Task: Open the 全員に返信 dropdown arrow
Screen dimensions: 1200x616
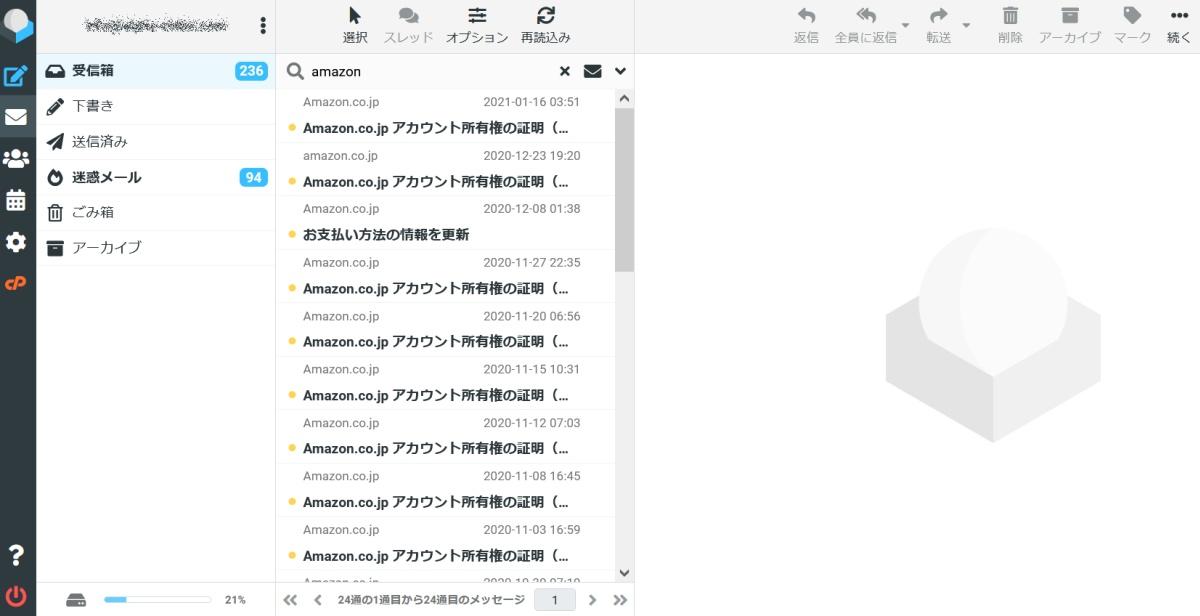Action: [x=906, y=26]
